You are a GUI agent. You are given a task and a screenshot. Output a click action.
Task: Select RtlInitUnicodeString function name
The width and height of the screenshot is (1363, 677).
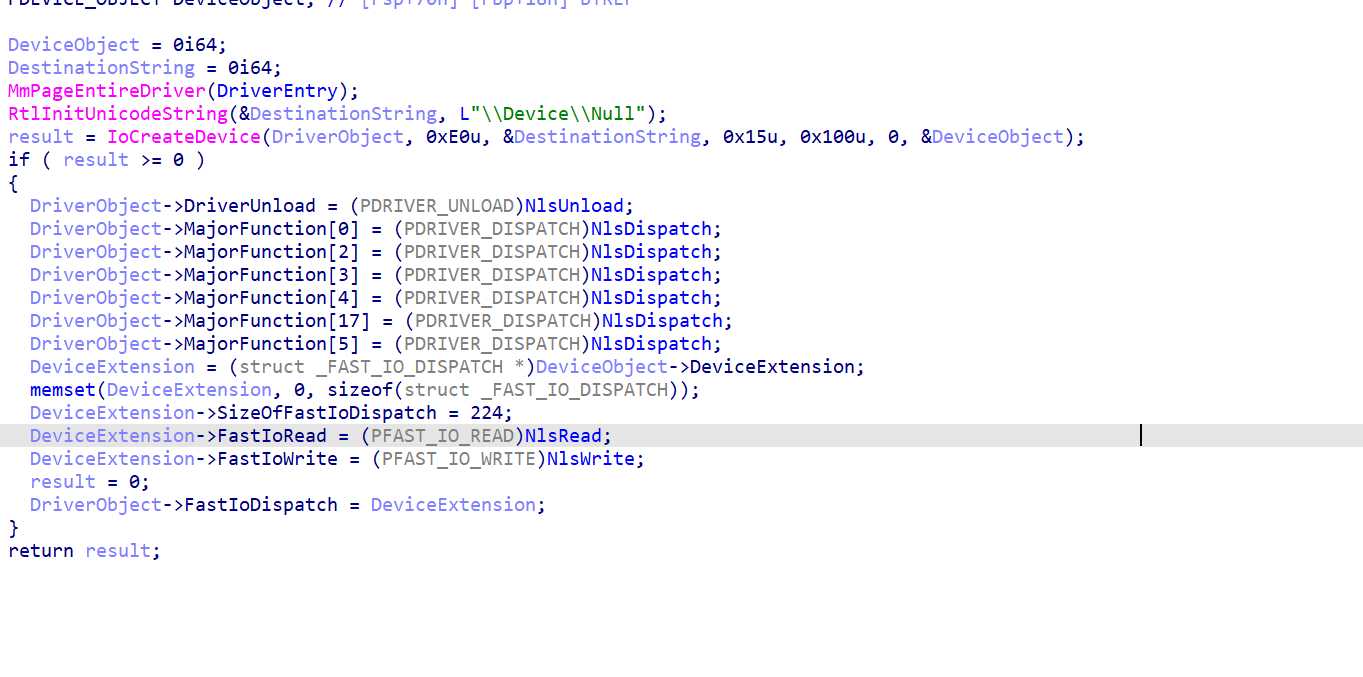118,113
